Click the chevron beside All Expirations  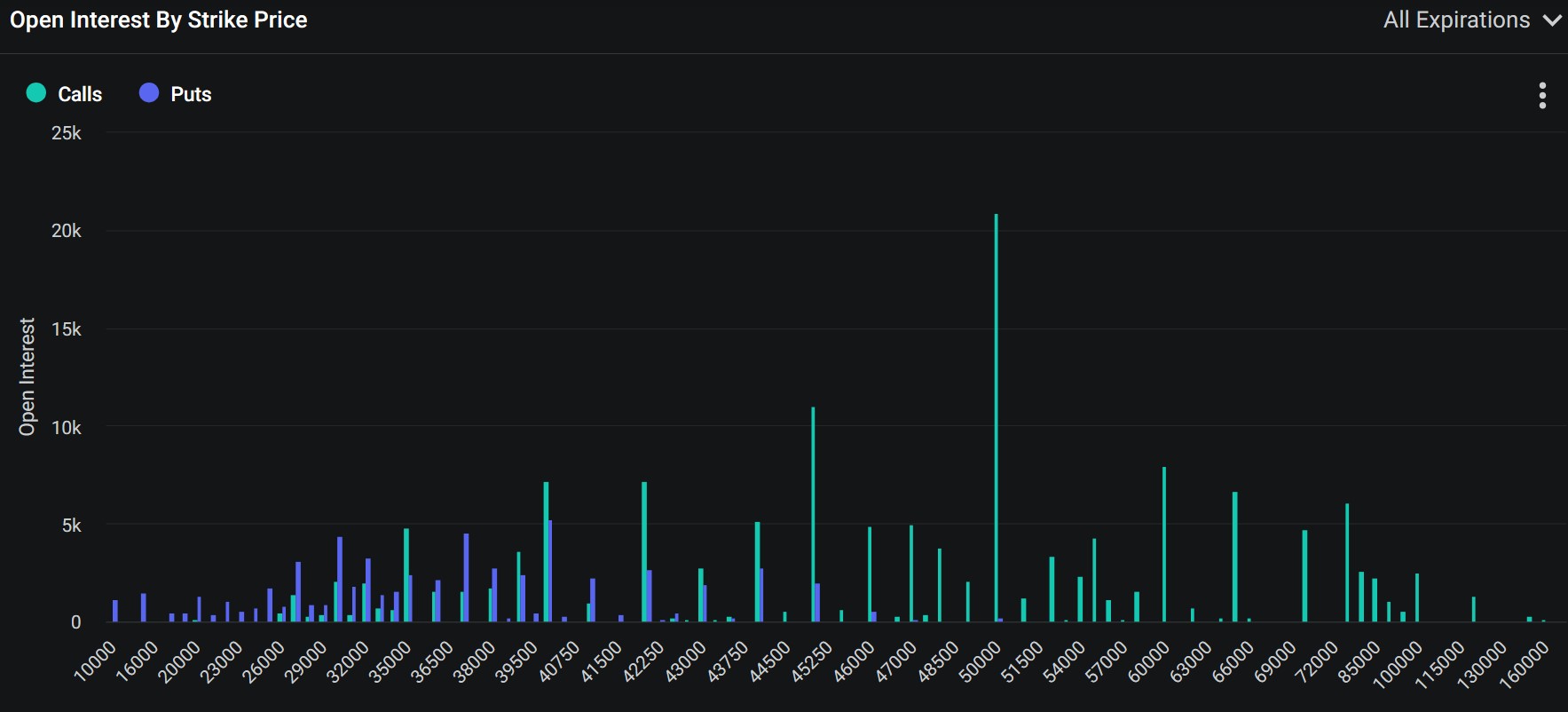1552,20
